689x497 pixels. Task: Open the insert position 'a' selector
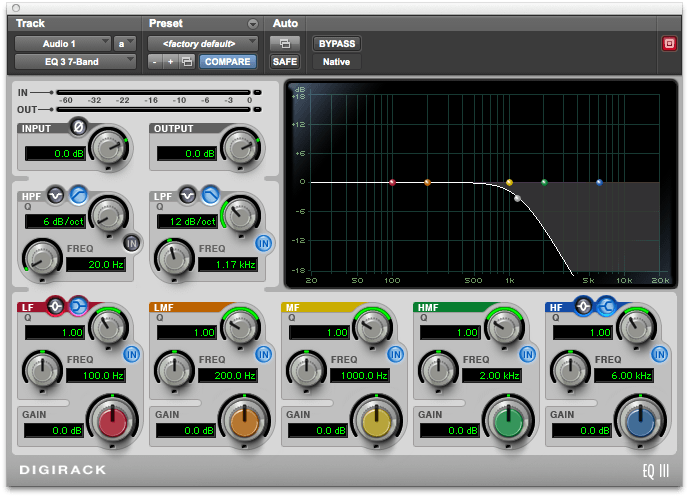(x=126, y=44)
